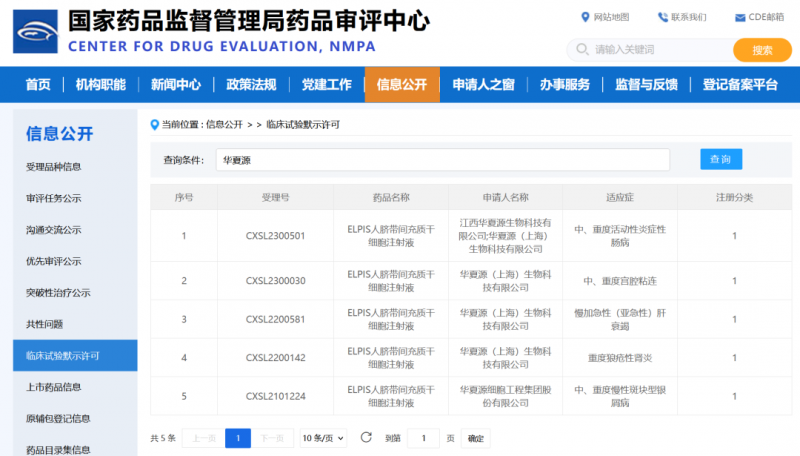Screen dimensions: 800x456
Task: Click breadcrumb 临床试验默示许可 link
Action: pos(303,124)
